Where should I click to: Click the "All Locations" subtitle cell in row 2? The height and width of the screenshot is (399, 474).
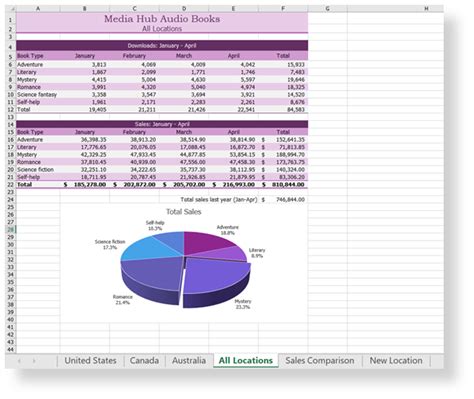click(162, 29)
